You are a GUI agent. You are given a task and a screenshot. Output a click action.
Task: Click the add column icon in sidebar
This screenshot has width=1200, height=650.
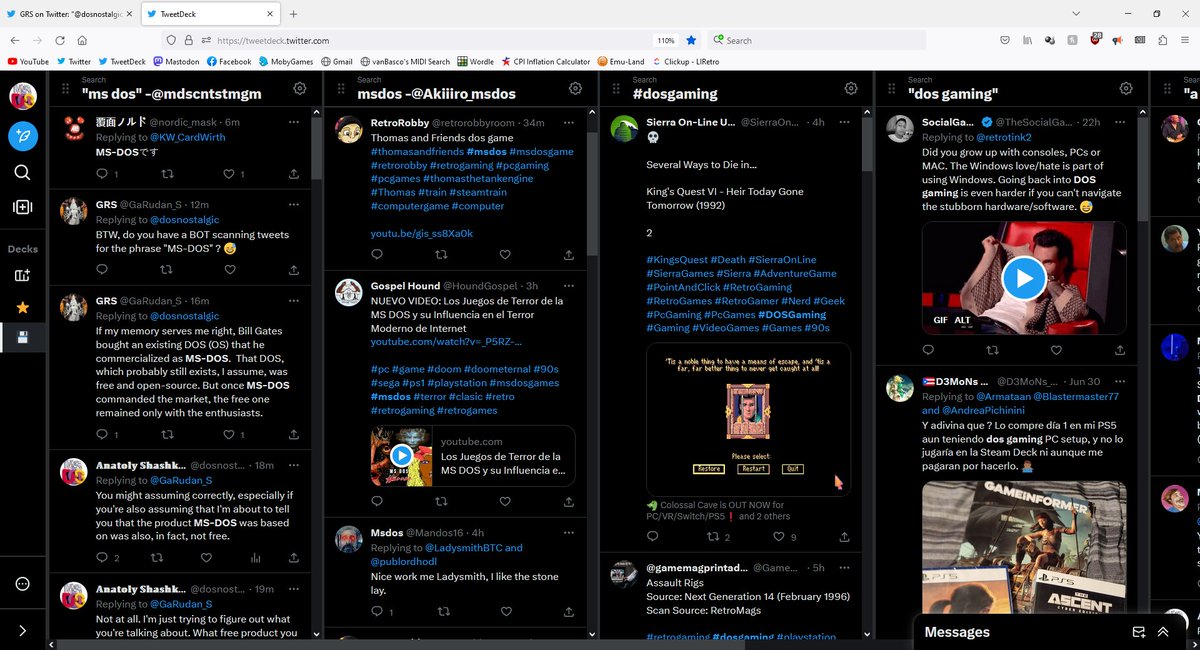click(x=22, y=207)
